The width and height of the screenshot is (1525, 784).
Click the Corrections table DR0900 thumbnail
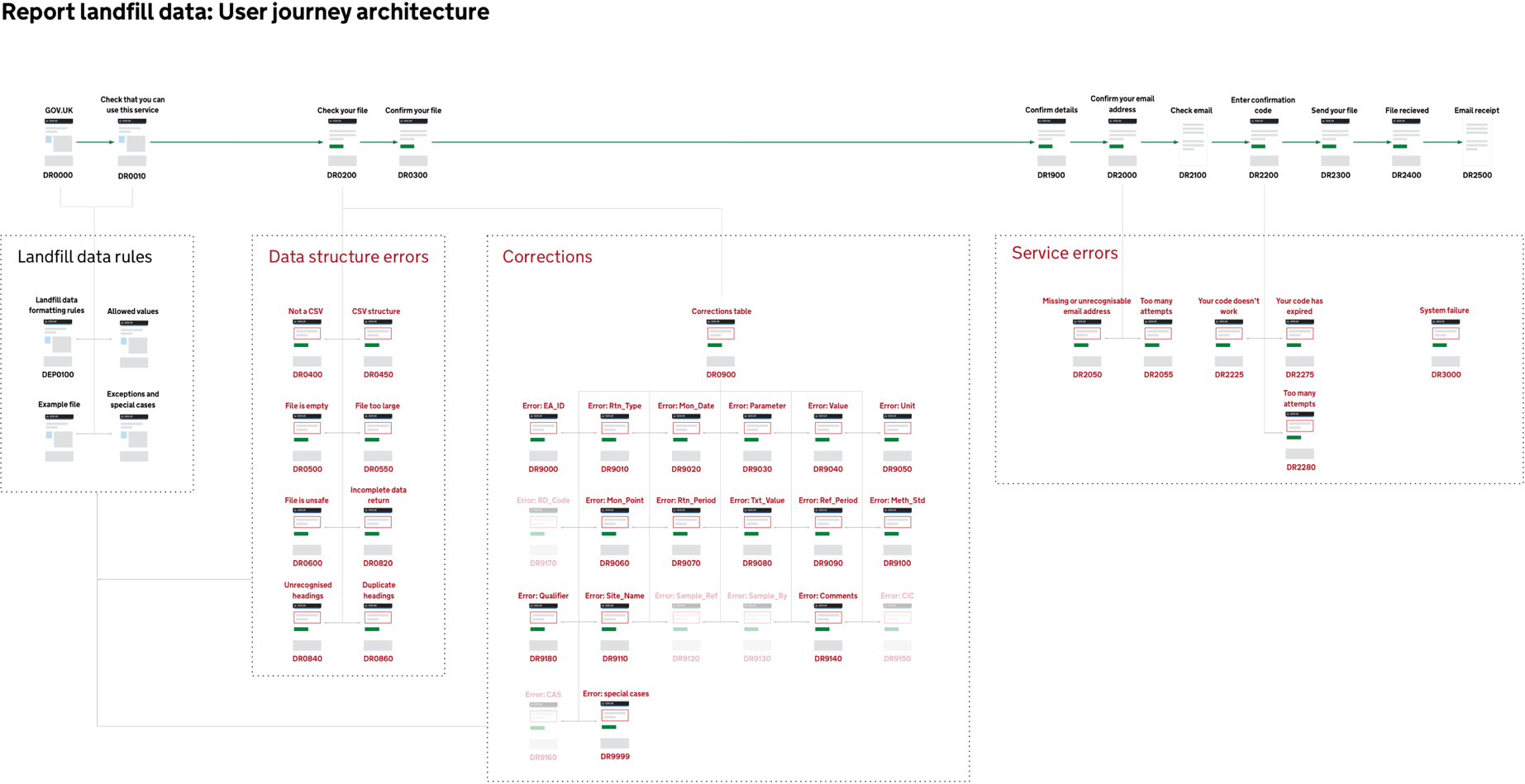click(721, 343)
